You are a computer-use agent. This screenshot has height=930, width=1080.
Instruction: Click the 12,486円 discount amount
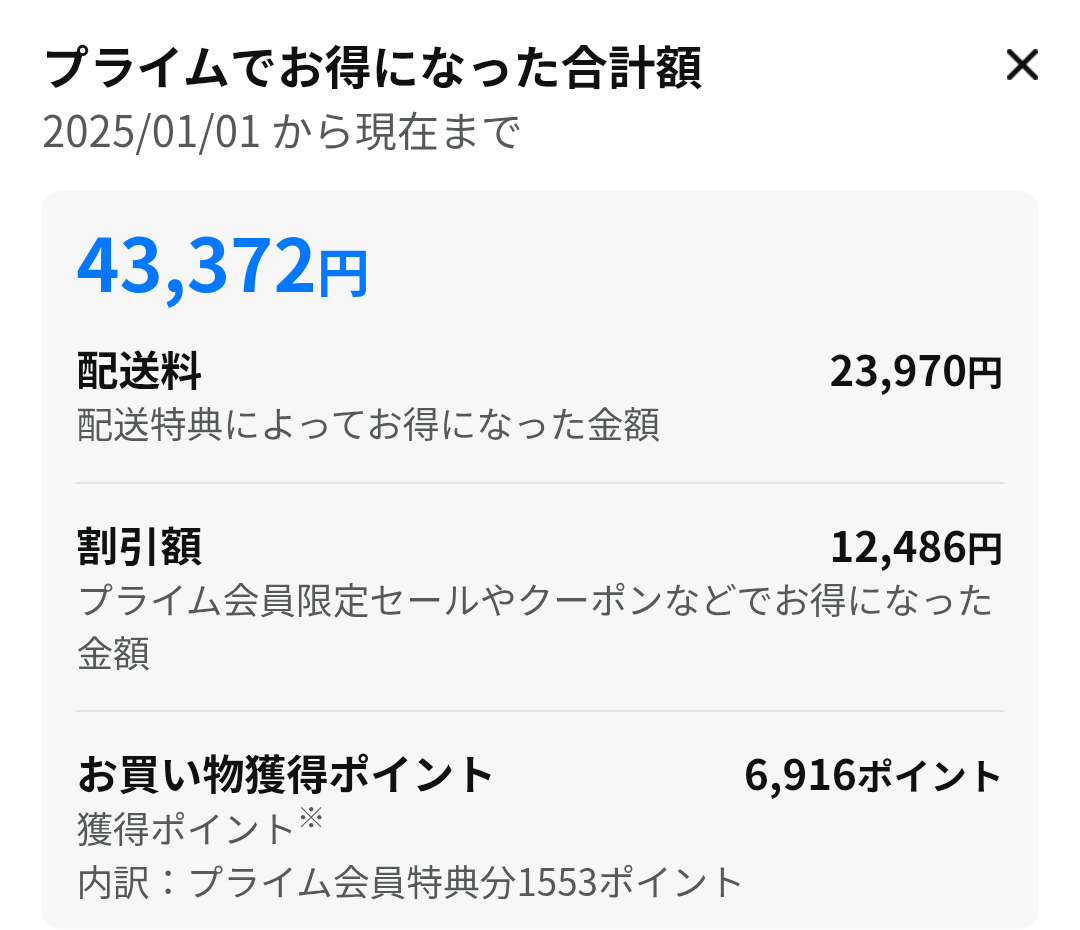[915, 546]
